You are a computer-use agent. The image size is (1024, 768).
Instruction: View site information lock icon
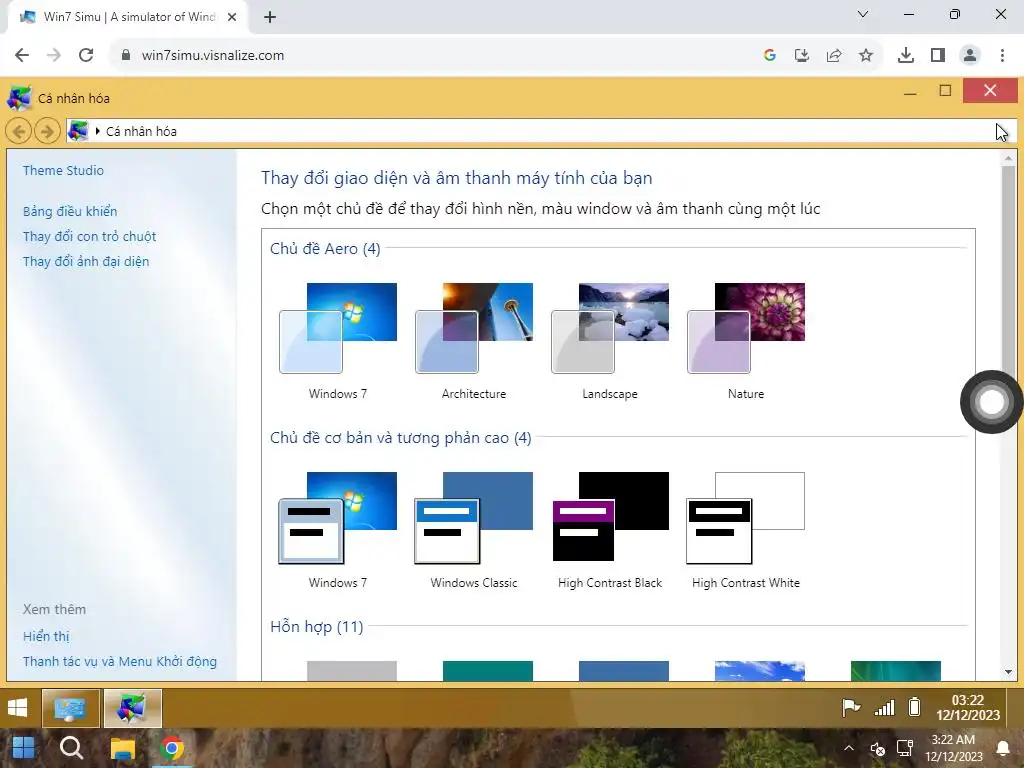(126, 55)
